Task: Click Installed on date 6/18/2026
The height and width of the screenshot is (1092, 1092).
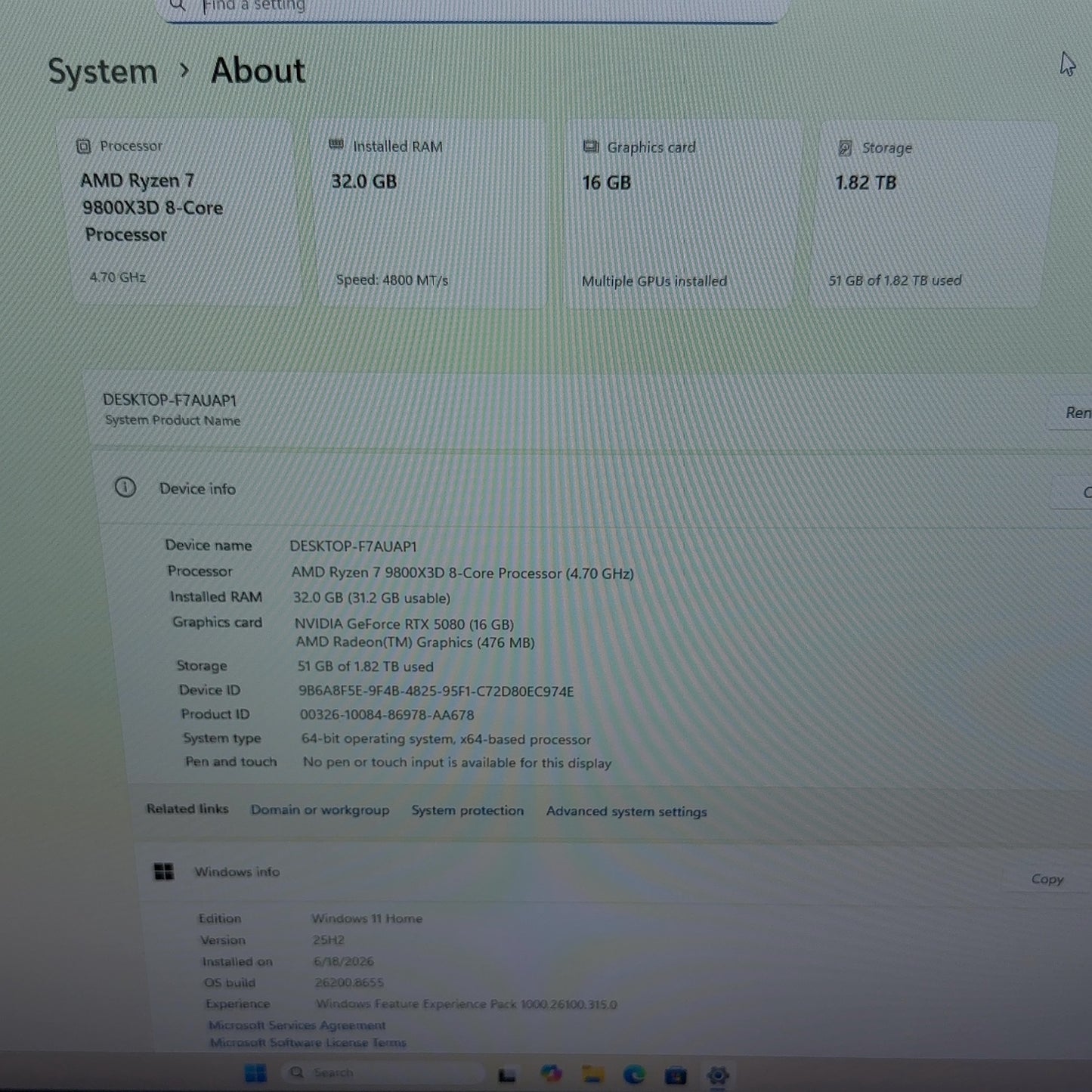Action: [x=343, y=961]
